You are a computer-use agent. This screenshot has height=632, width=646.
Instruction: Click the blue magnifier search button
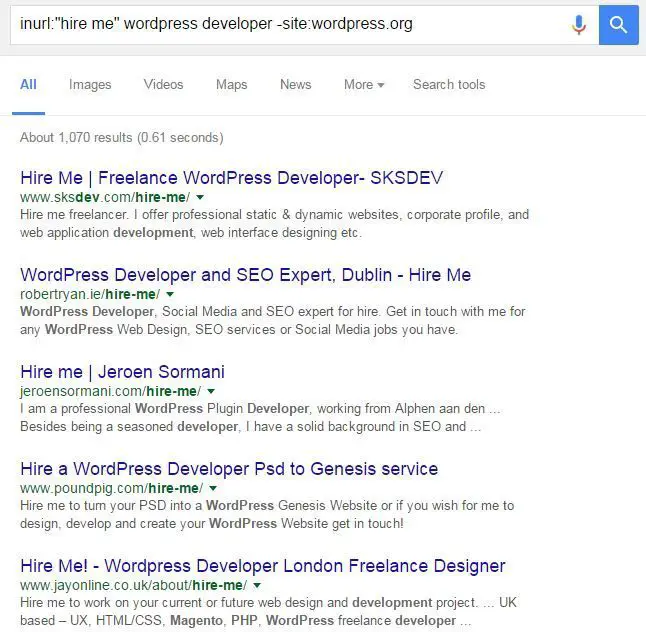(x=618, y=25)
